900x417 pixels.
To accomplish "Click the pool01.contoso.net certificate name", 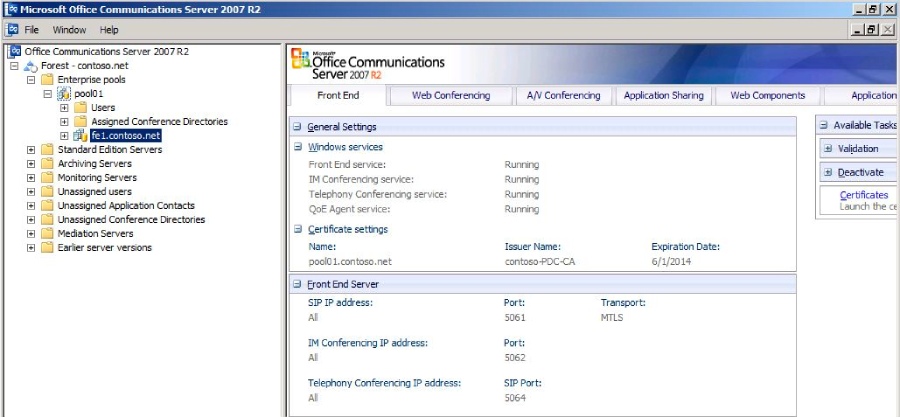I will (350, 262).
